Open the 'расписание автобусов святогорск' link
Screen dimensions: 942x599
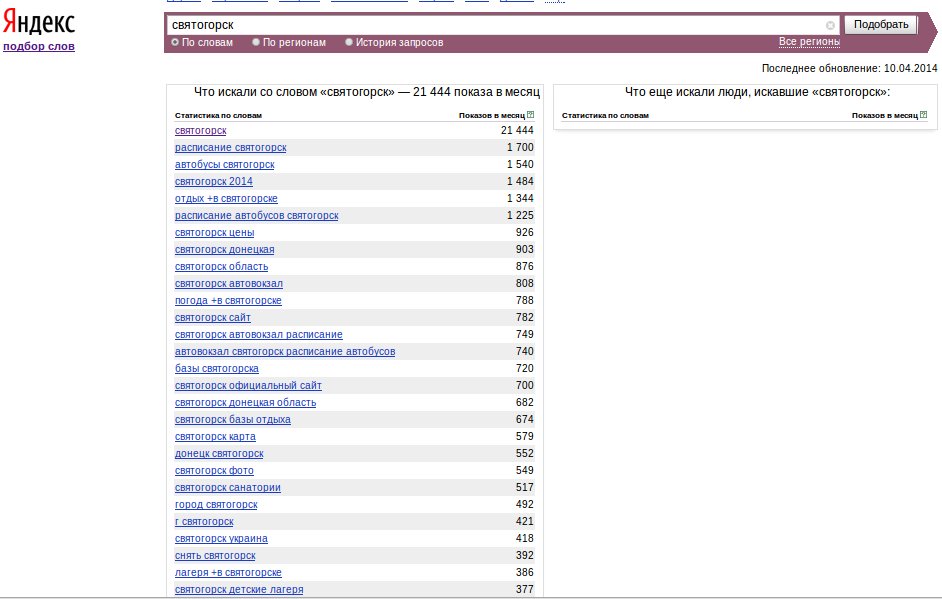257,215
